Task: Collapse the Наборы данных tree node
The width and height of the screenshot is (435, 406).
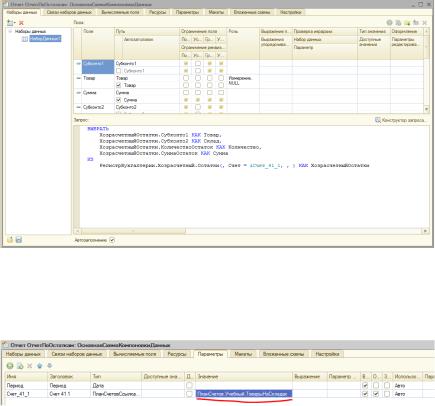Action: (10, 31)
